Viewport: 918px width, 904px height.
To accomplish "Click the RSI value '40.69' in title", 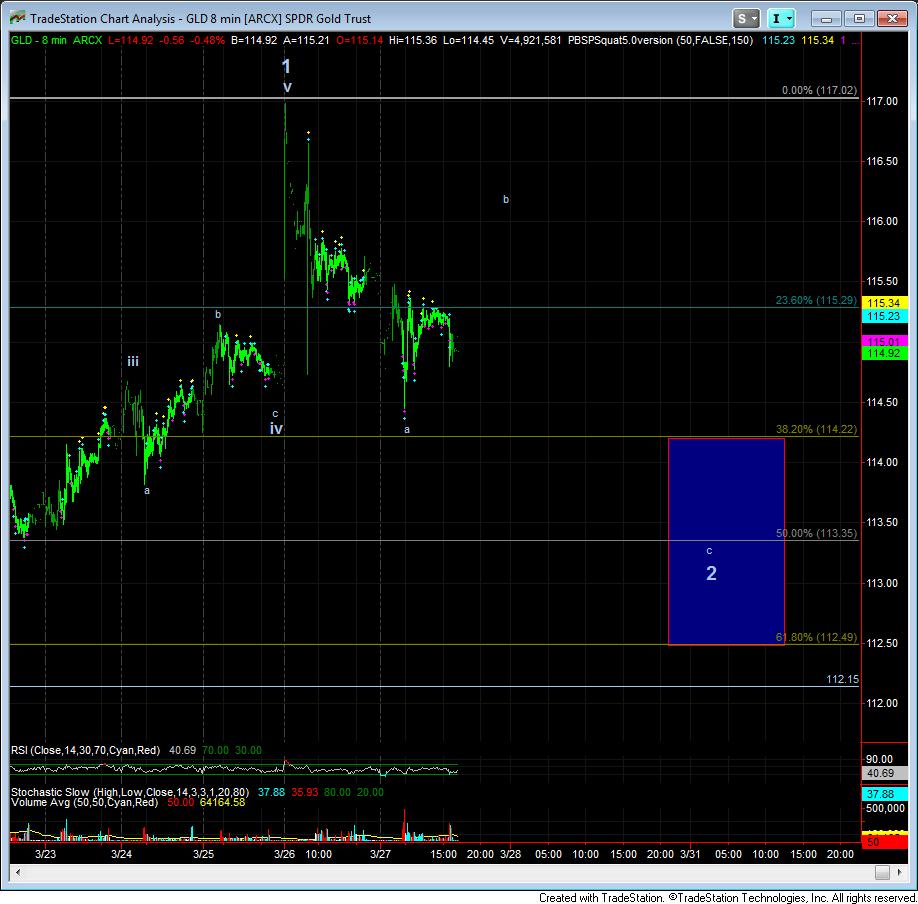I will click(183, 750).
